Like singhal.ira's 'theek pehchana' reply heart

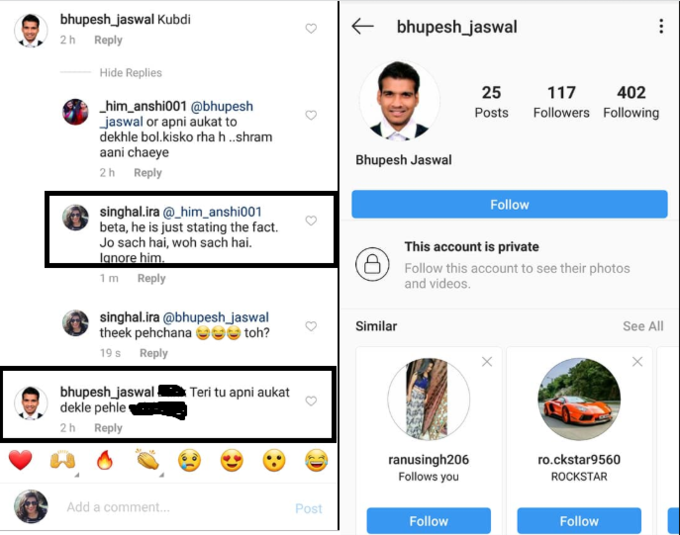pos(311,326)
